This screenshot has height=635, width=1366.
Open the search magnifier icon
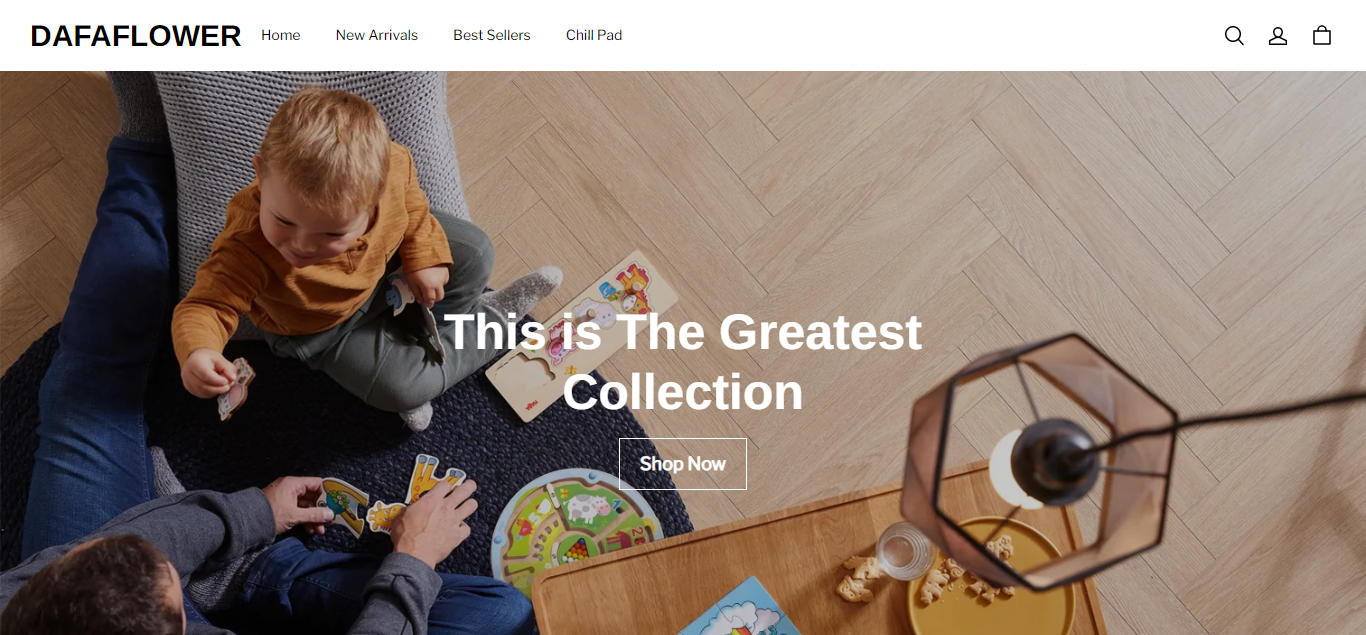click(1234, 35)
